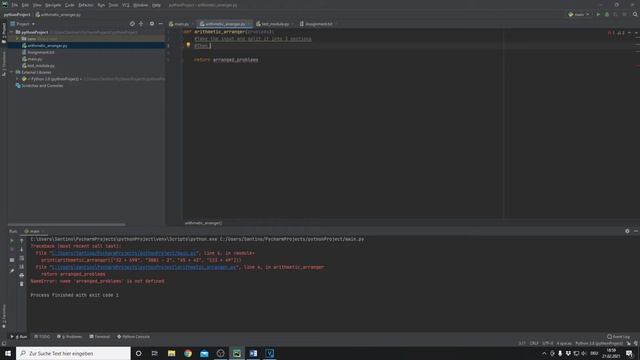This screenshot has height=360, width=640.
Task: Open Microsoft Word from the taskbar
Action: click(253, 353)
